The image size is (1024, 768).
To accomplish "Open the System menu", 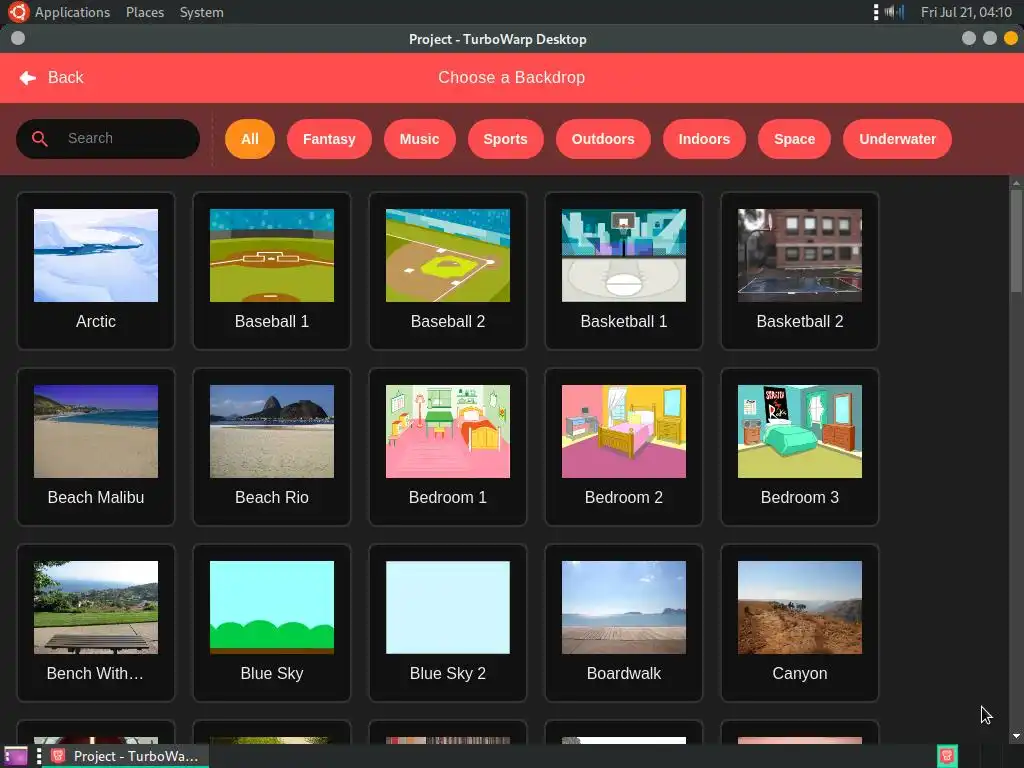I will click(x=202, y=12).
